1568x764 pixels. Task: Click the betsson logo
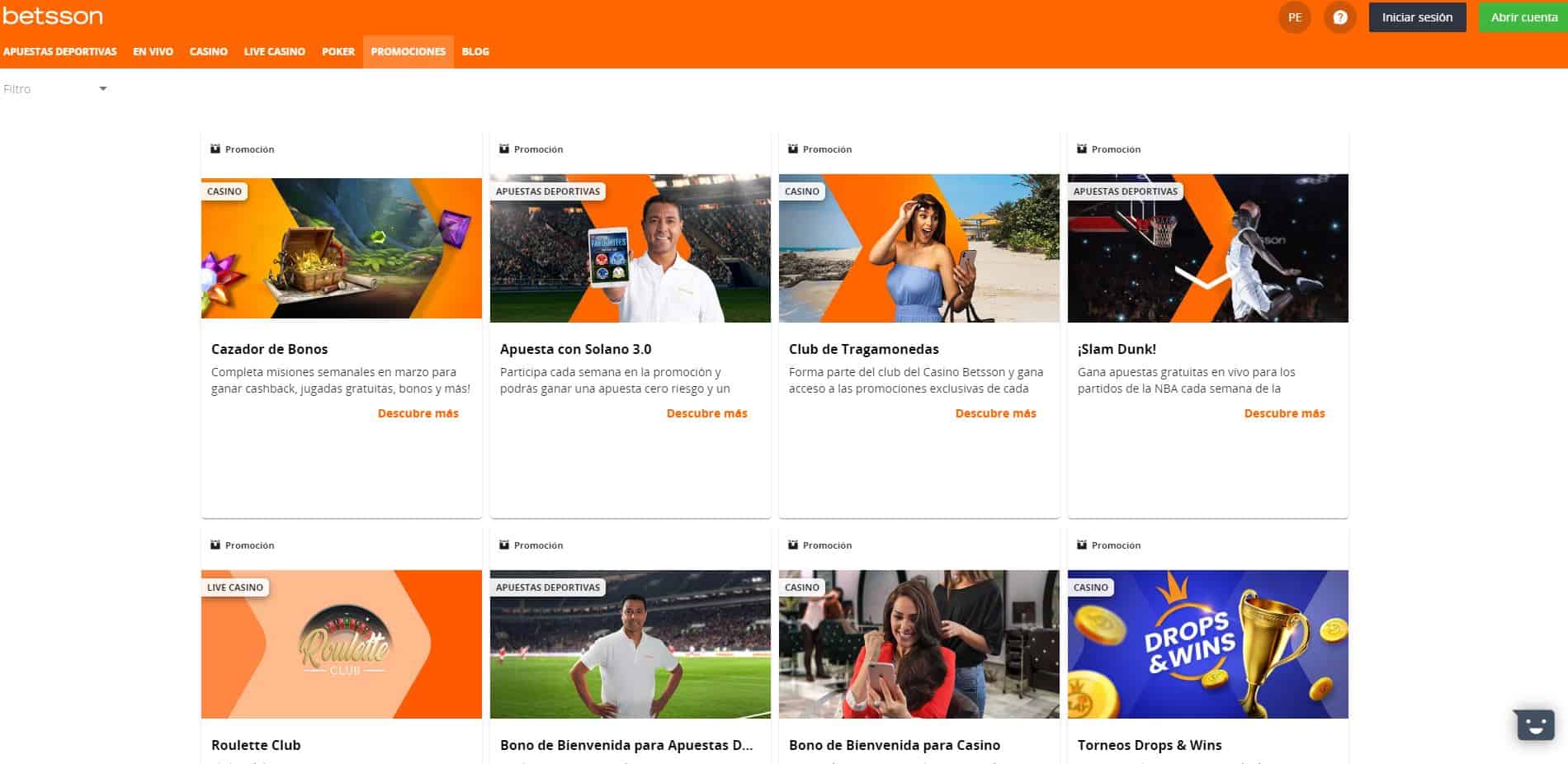pos(53,16)
